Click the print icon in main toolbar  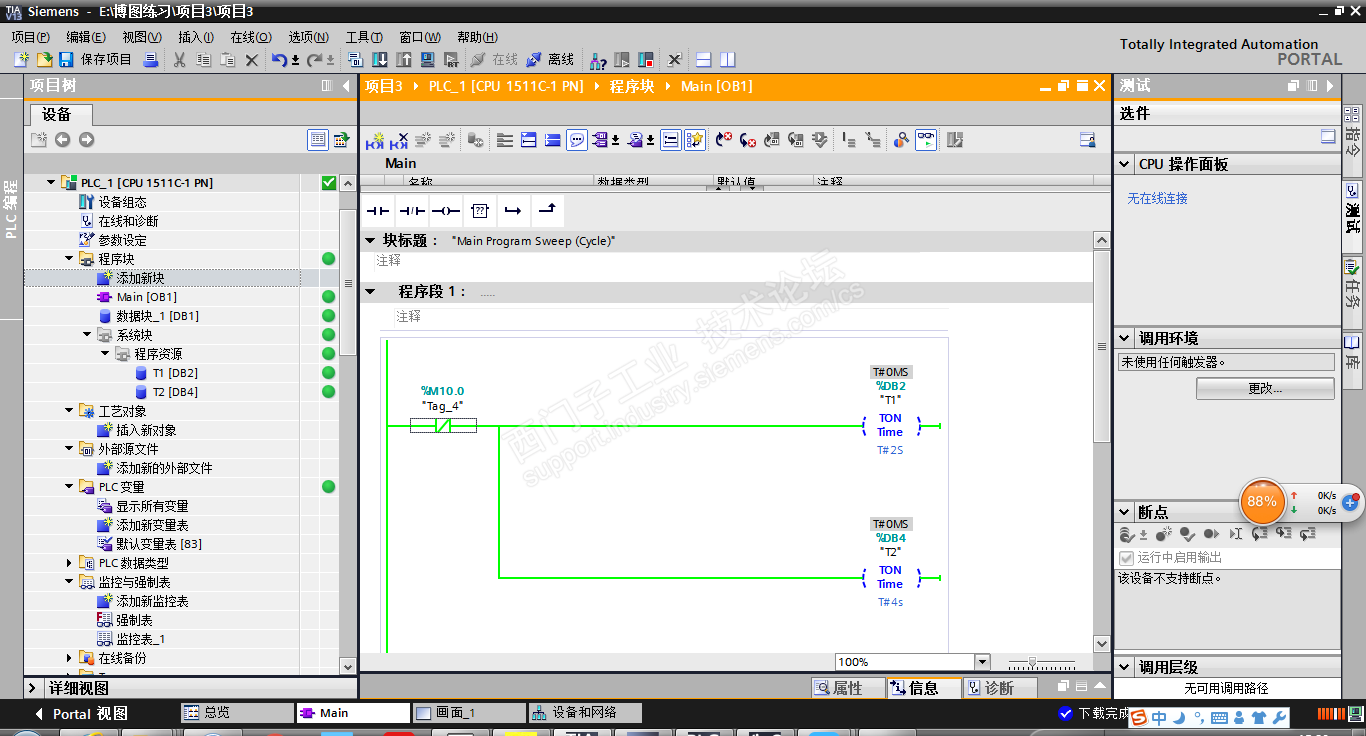point(151,60)
